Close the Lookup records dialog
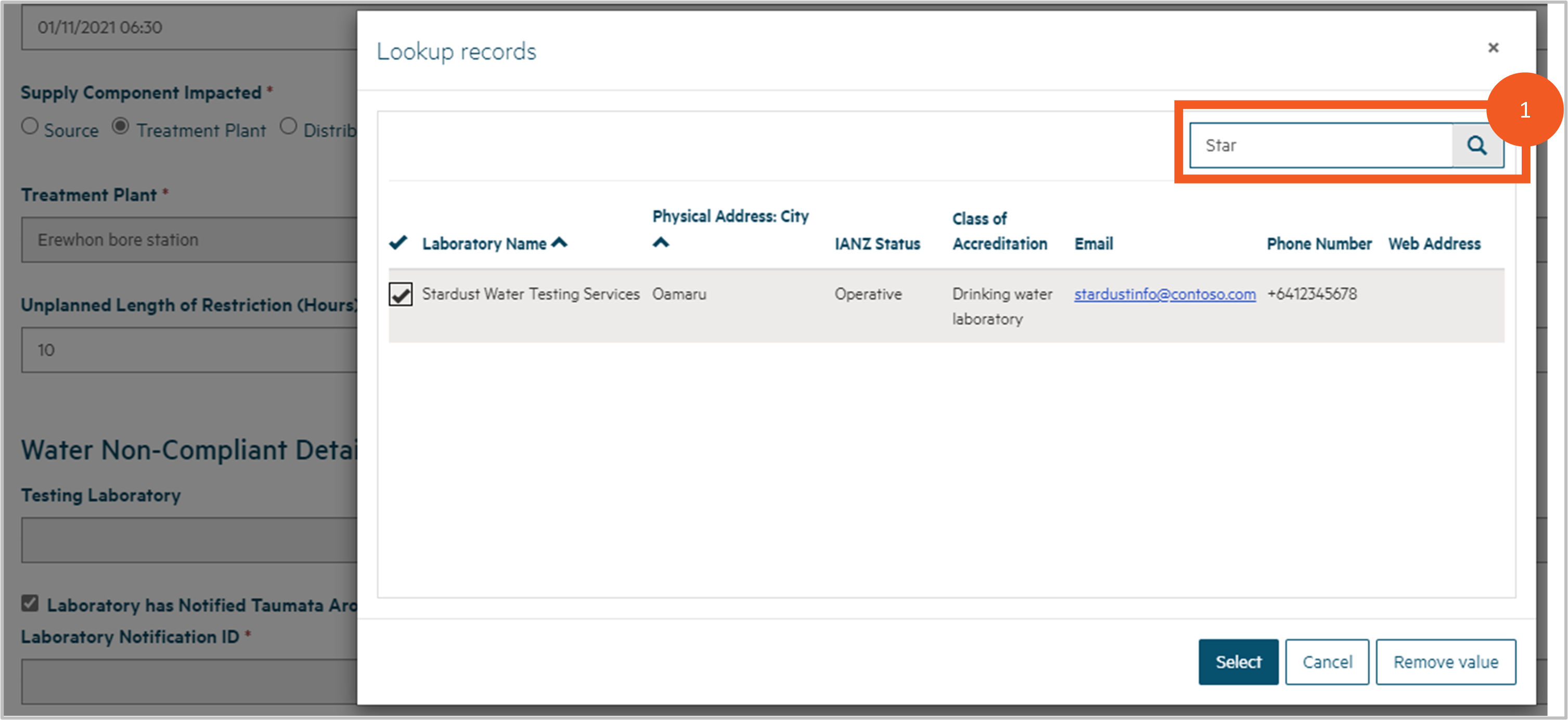This screenshot has width=1568, height=720. coord(1493,47)
